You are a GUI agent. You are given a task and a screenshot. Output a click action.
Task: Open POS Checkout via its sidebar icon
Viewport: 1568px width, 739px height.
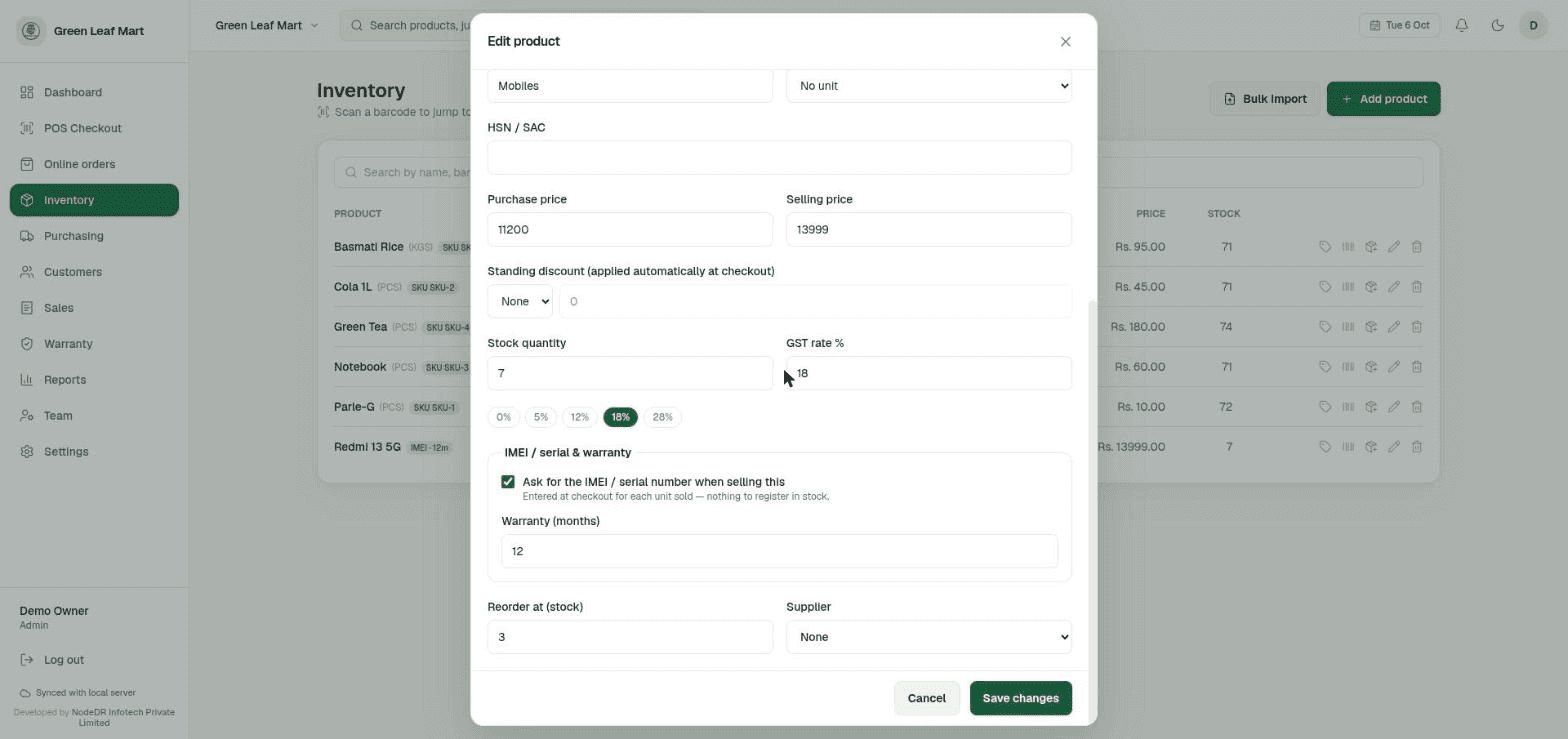[27, 128]
